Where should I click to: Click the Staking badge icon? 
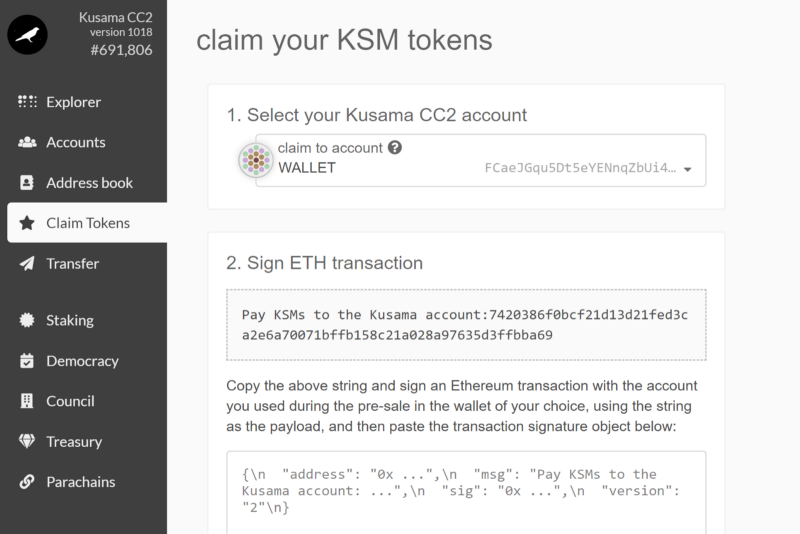(27, 320)
